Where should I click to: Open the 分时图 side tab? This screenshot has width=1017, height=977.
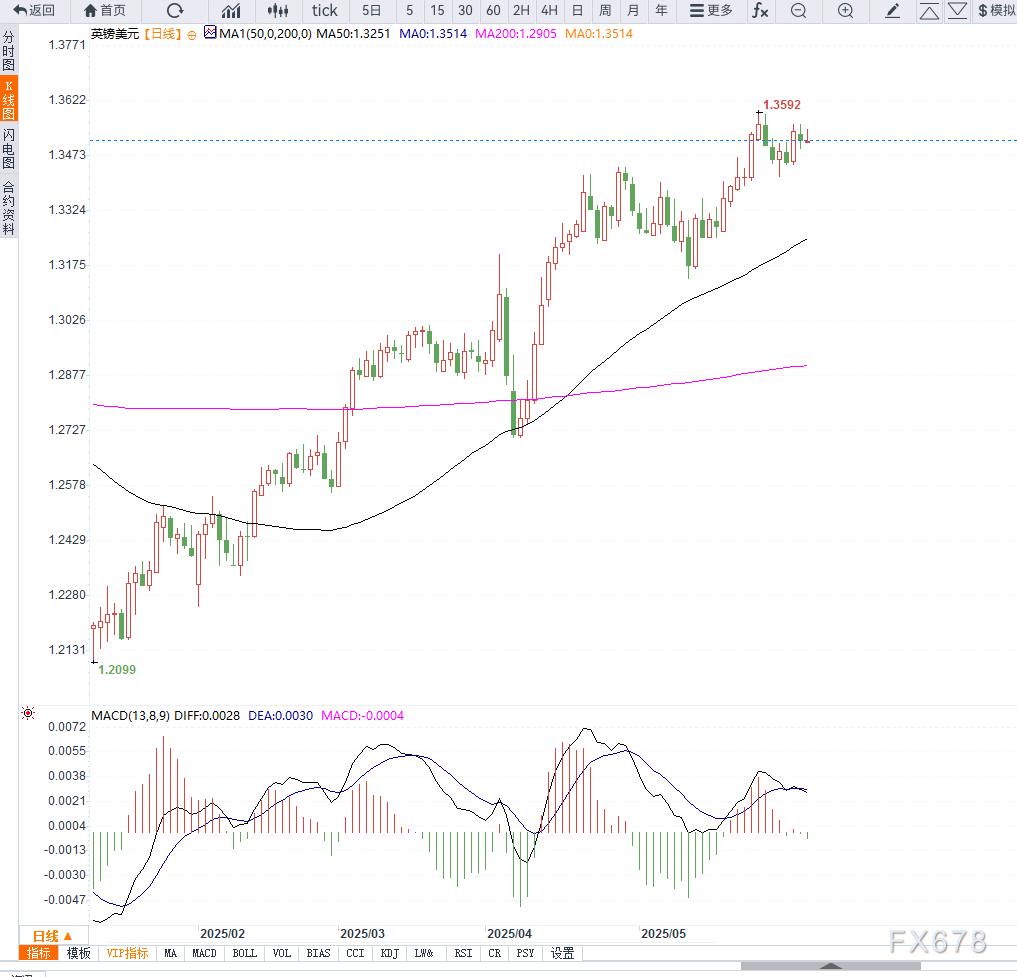tap(9, 51)
